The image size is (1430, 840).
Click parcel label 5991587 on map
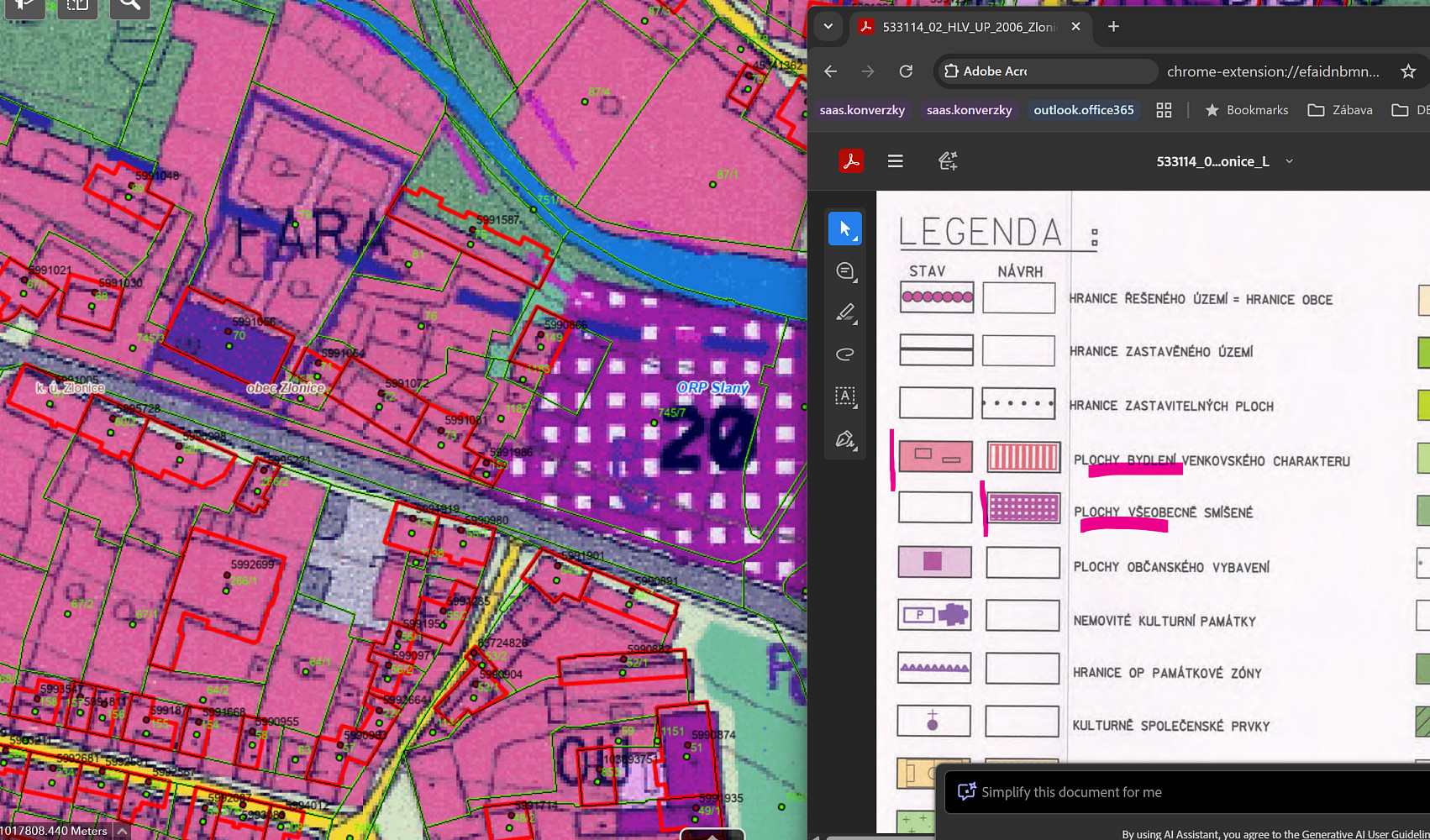pos(497,220)
